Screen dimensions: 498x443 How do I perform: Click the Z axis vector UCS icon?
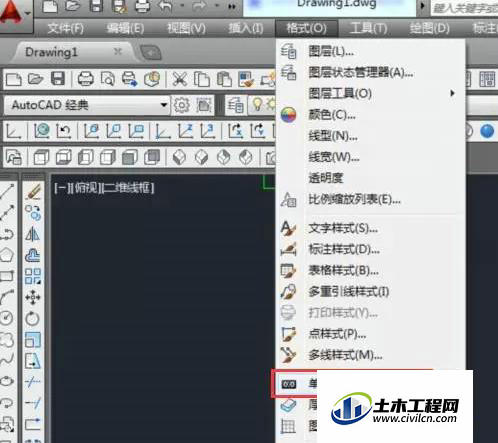185,131
